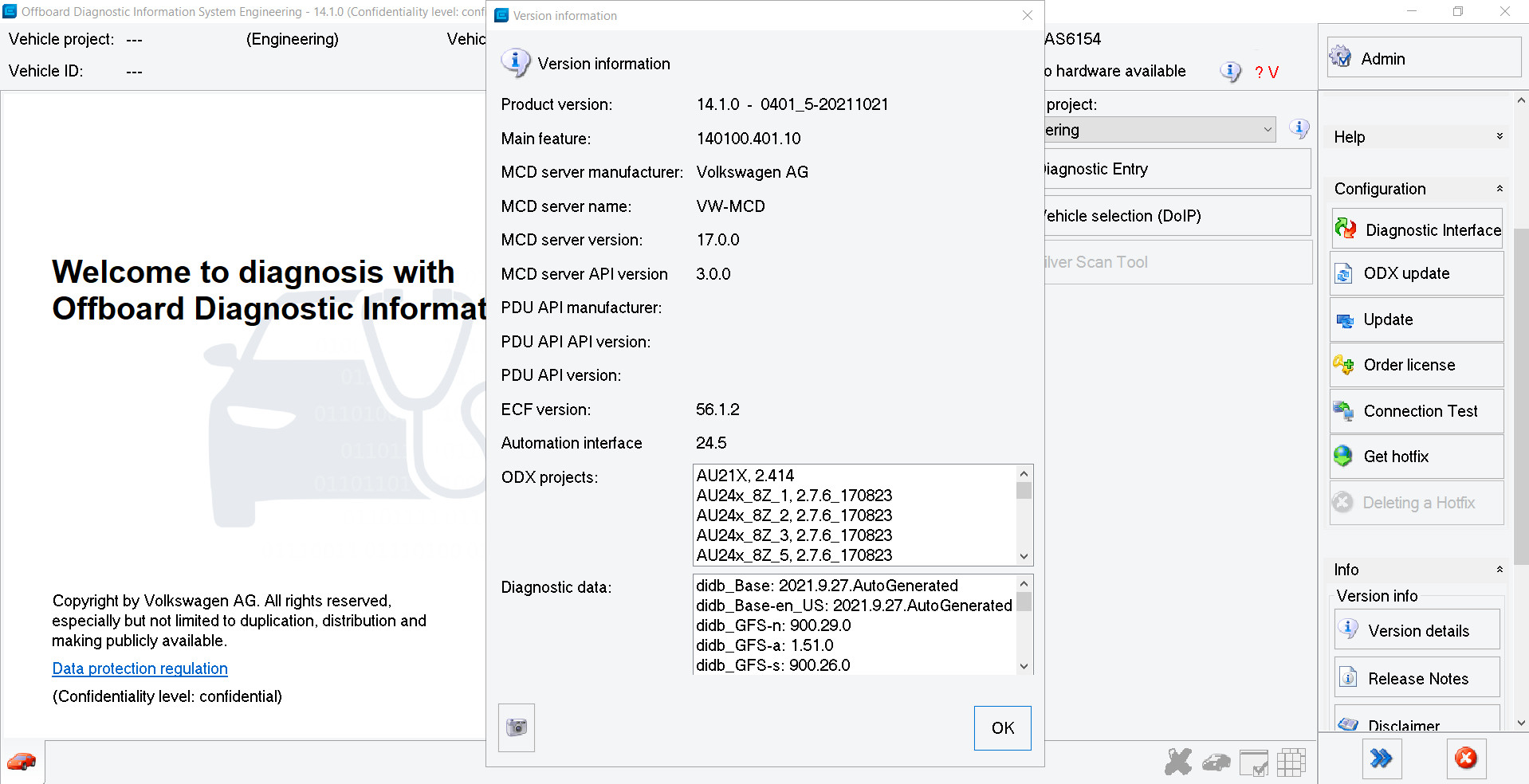The image size is (1529, 784).
Task: Select didb_GFS-n: 900.29.0 row
Action: (x=855, y=625)
